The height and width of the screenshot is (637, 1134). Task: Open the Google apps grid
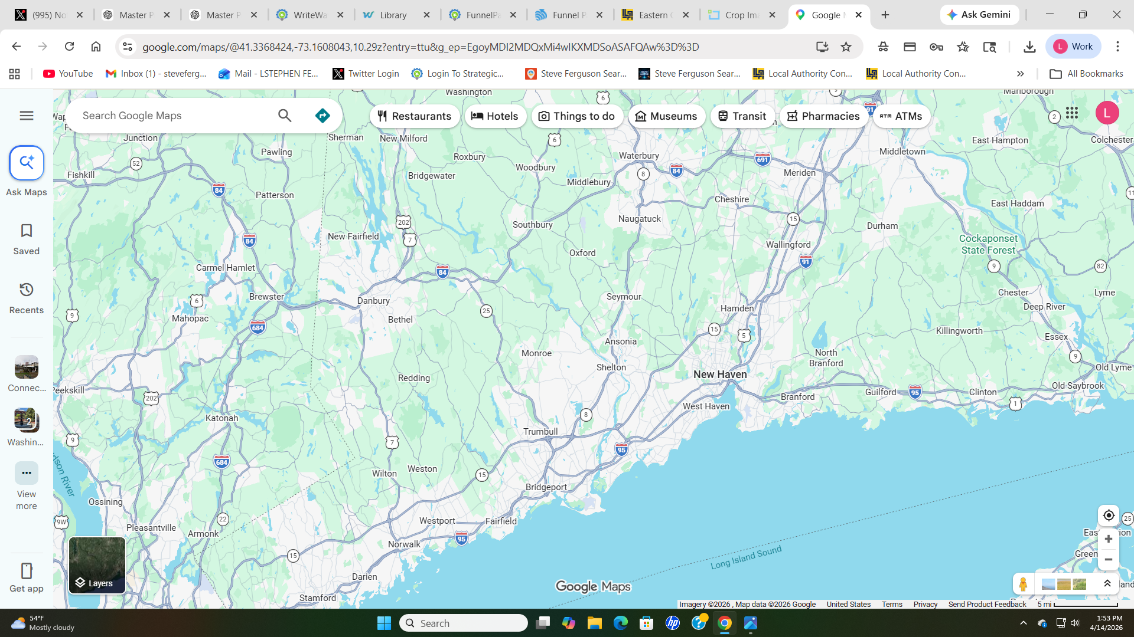[x=1072, y=113]
